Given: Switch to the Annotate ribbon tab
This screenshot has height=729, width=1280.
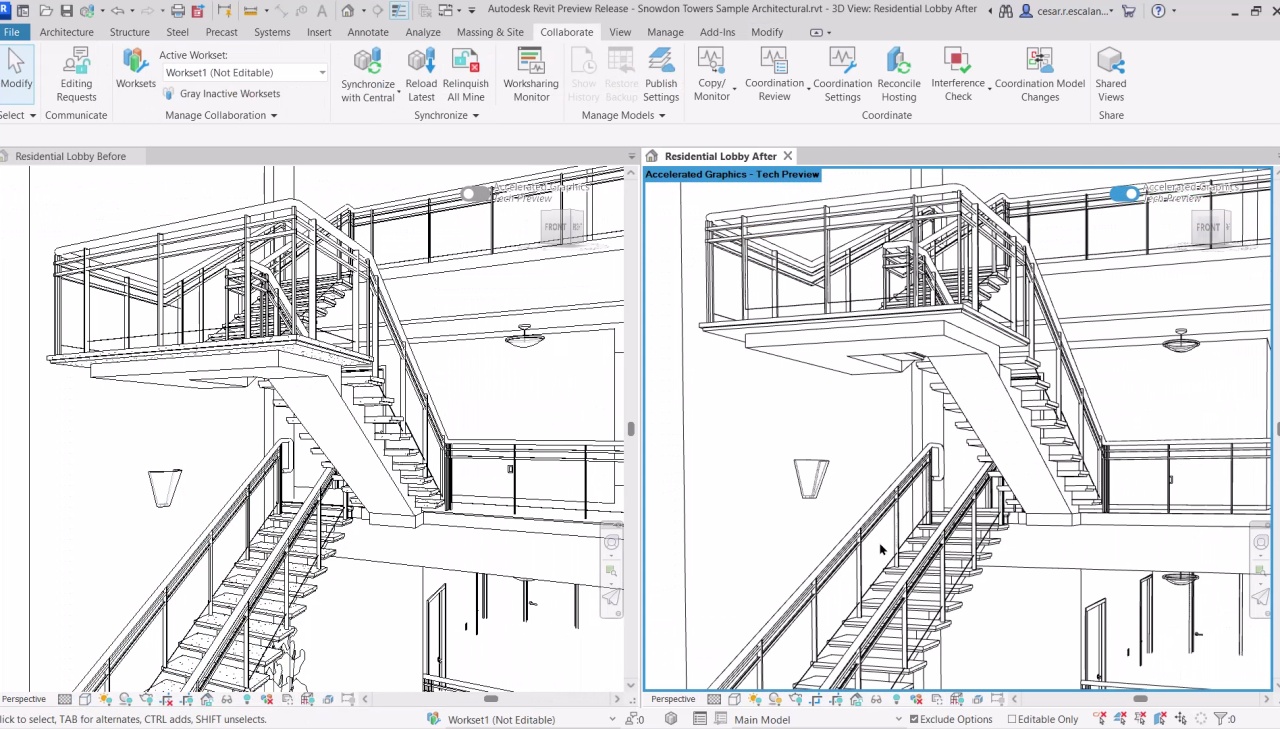Looking at the screenshot, I should click(x=368, y=32).
